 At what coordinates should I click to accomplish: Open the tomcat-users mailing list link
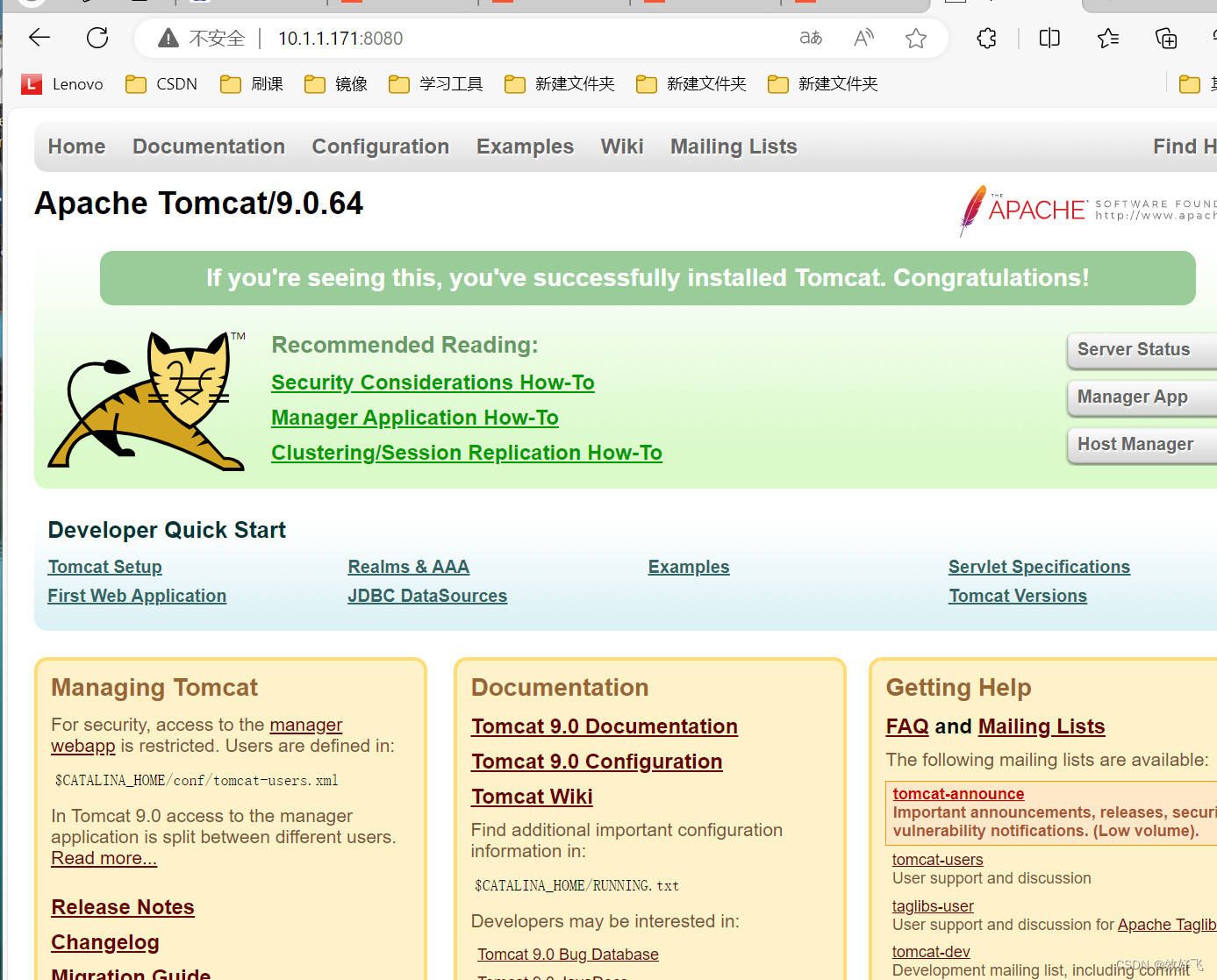tap(937, 860)
